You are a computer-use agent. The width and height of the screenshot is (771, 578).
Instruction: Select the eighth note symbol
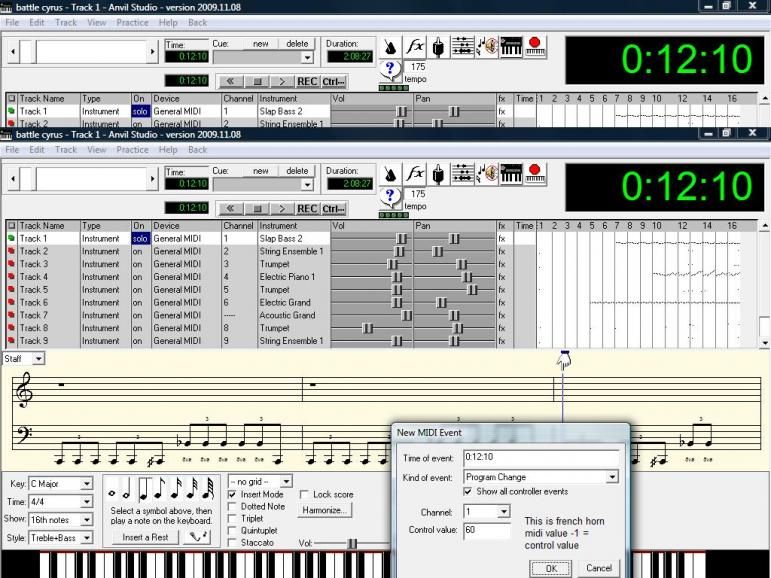click(x=159, y=489)
